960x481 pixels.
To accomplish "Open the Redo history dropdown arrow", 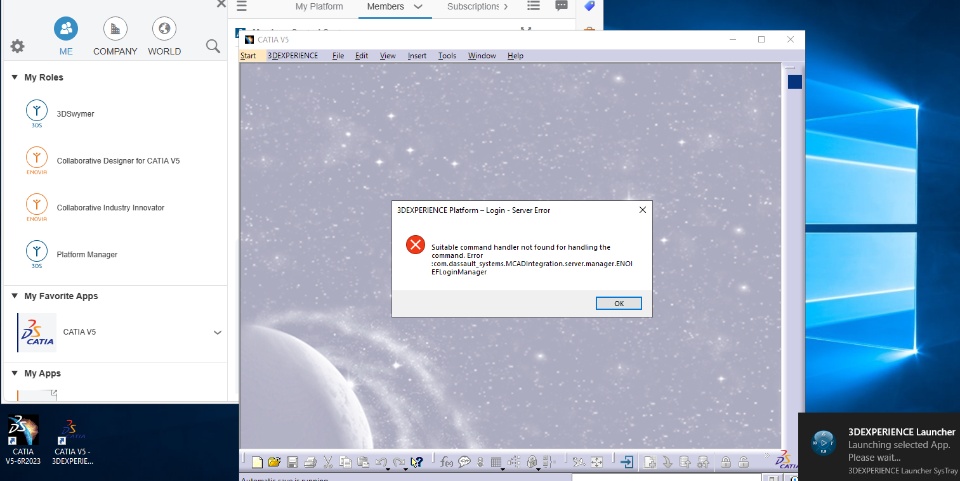I will pos(405,469).
